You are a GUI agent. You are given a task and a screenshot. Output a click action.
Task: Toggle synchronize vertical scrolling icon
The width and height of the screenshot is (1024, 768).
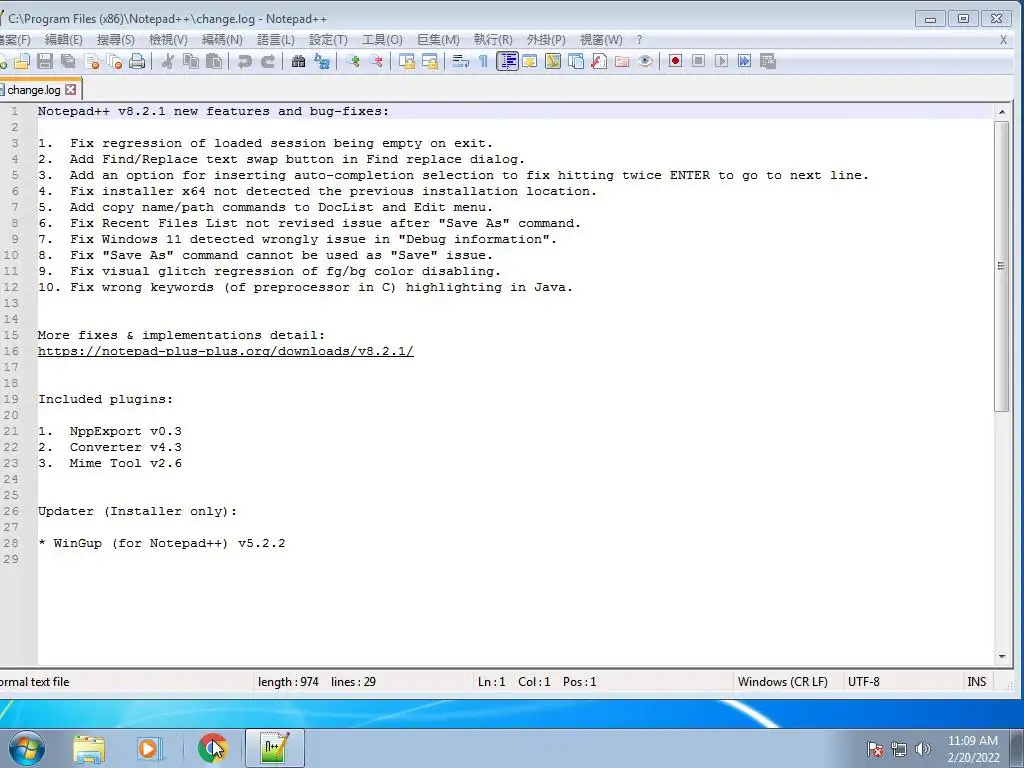407,61
